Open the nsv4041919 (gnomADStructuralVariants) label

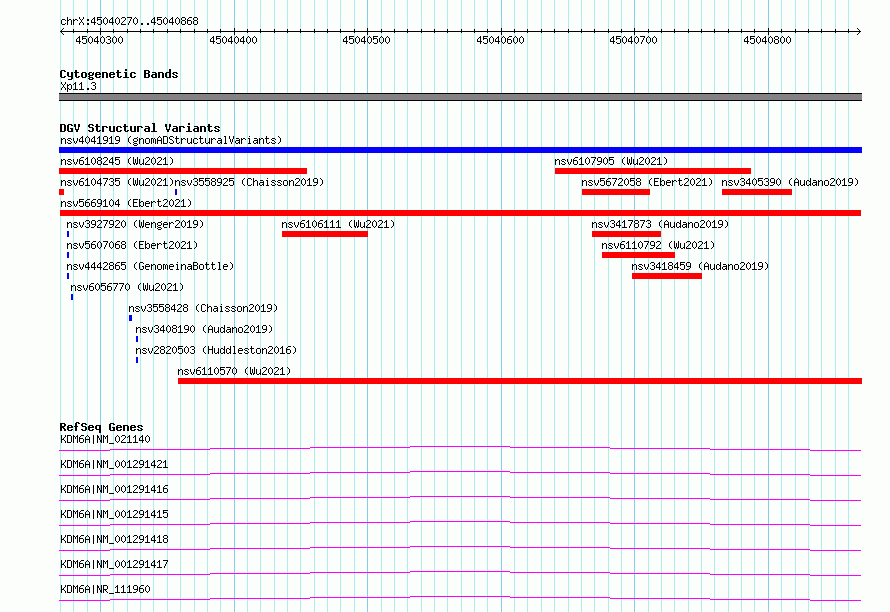[x=171, y=140]
